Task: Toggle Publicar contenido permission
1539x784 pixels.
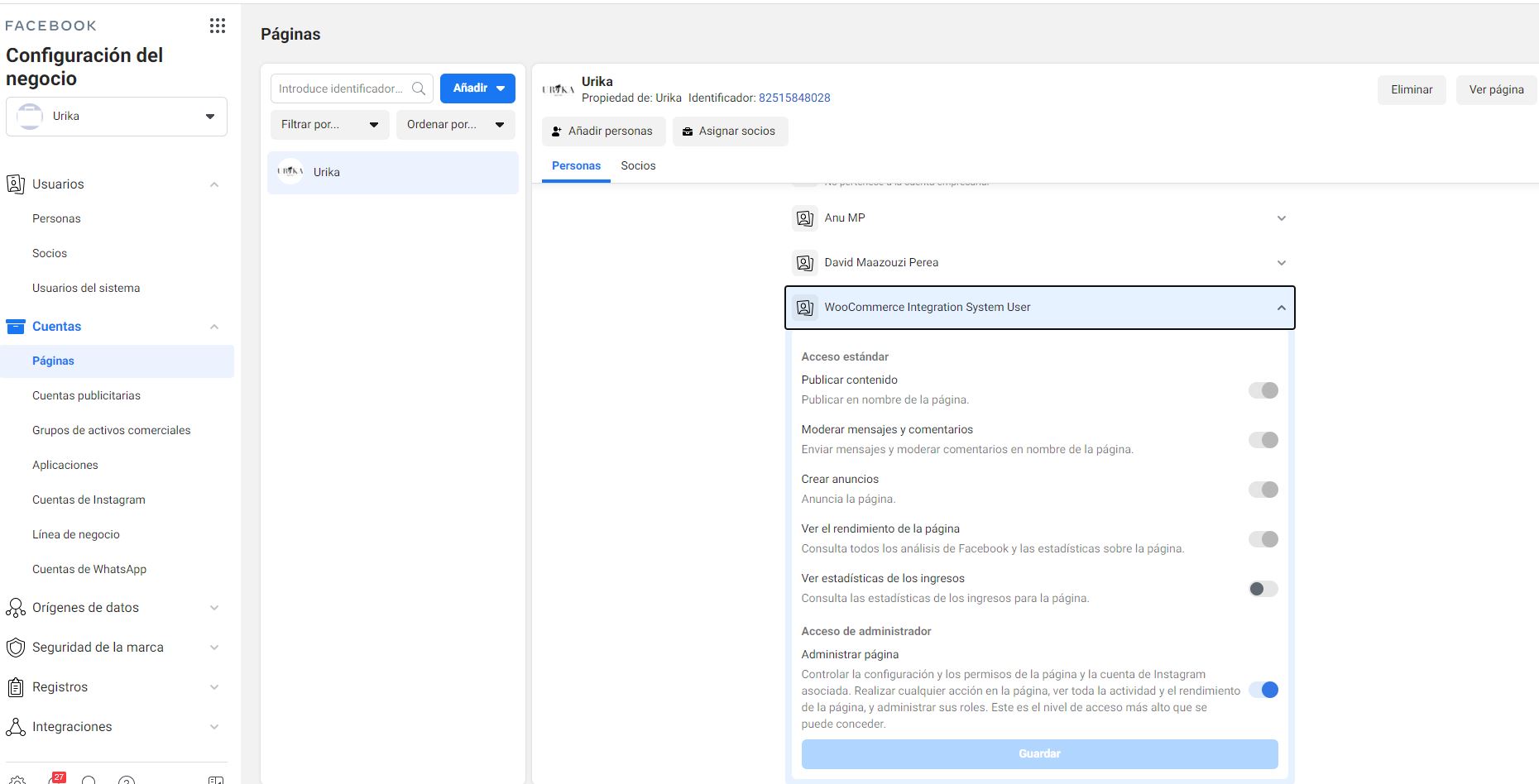Action: 1263,390
